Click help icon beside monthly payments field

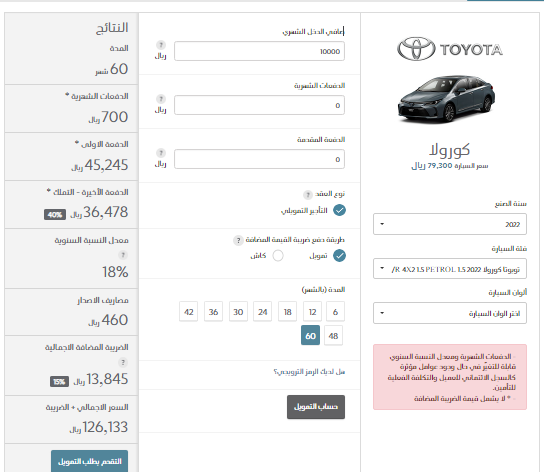point(161,99)
